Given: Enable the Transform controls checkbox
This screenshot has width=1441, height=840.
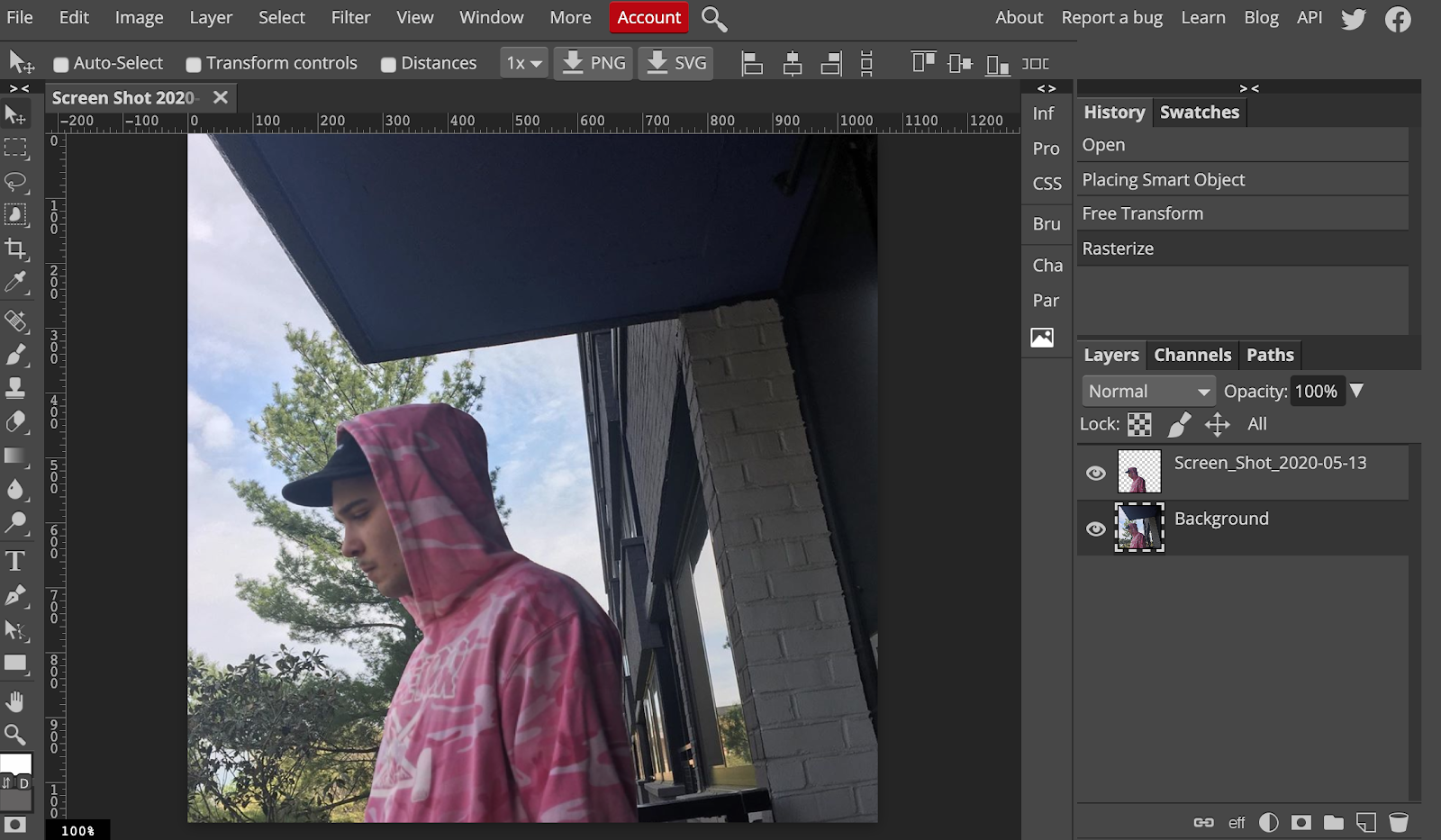Looking at the screenshot, I should 194,64.
